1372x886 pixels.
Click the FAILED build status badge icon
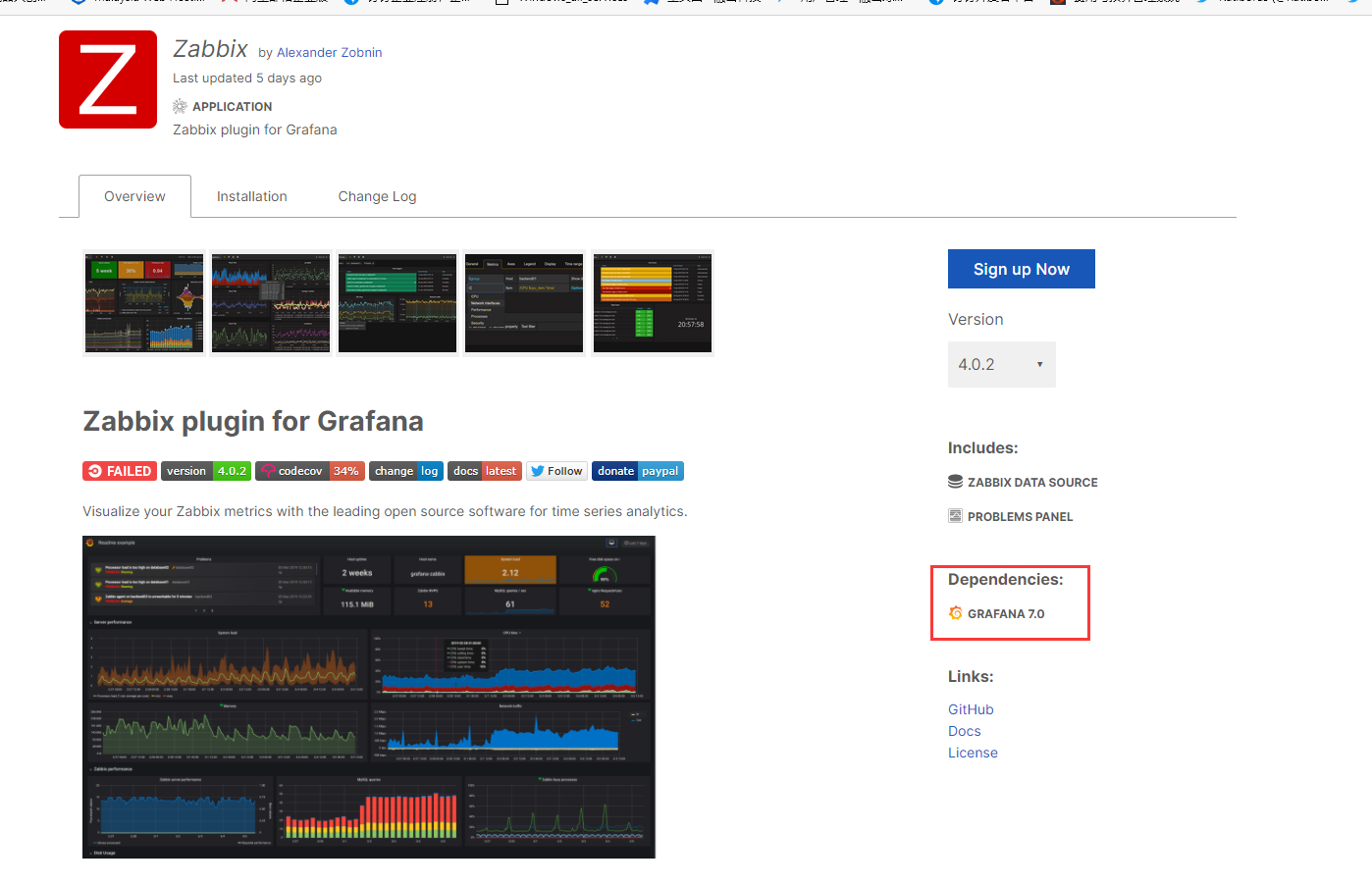pos(94,471)
